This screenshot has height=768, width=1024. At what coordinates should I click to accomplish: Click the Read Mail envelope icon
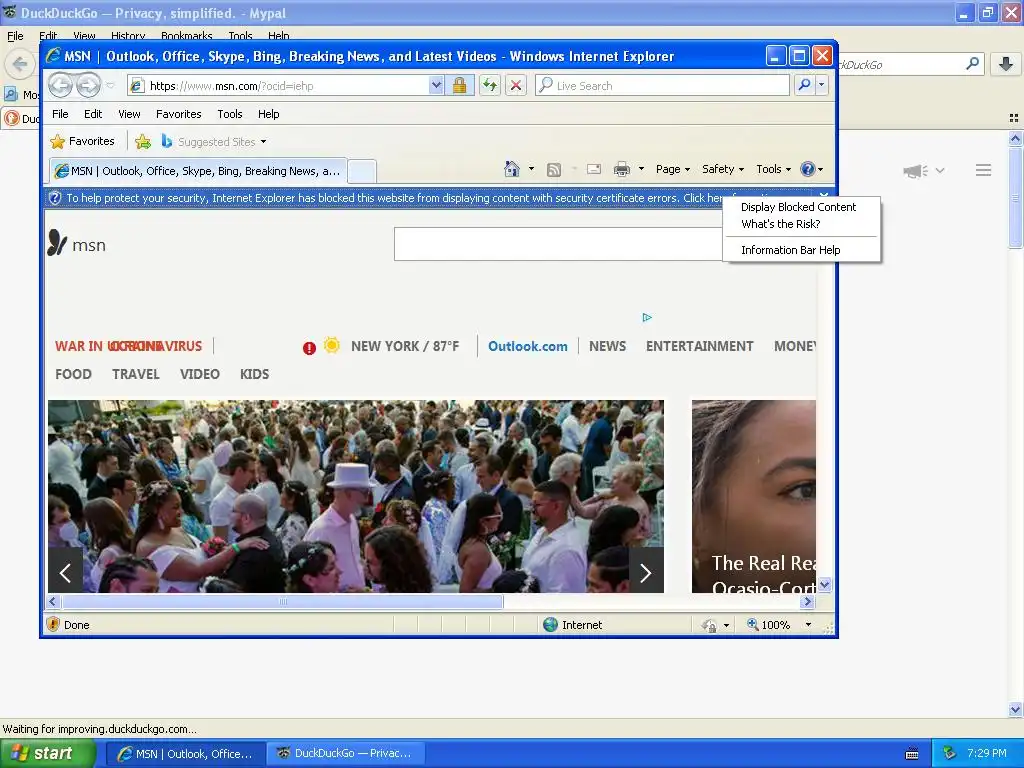(x=594, y=169)
